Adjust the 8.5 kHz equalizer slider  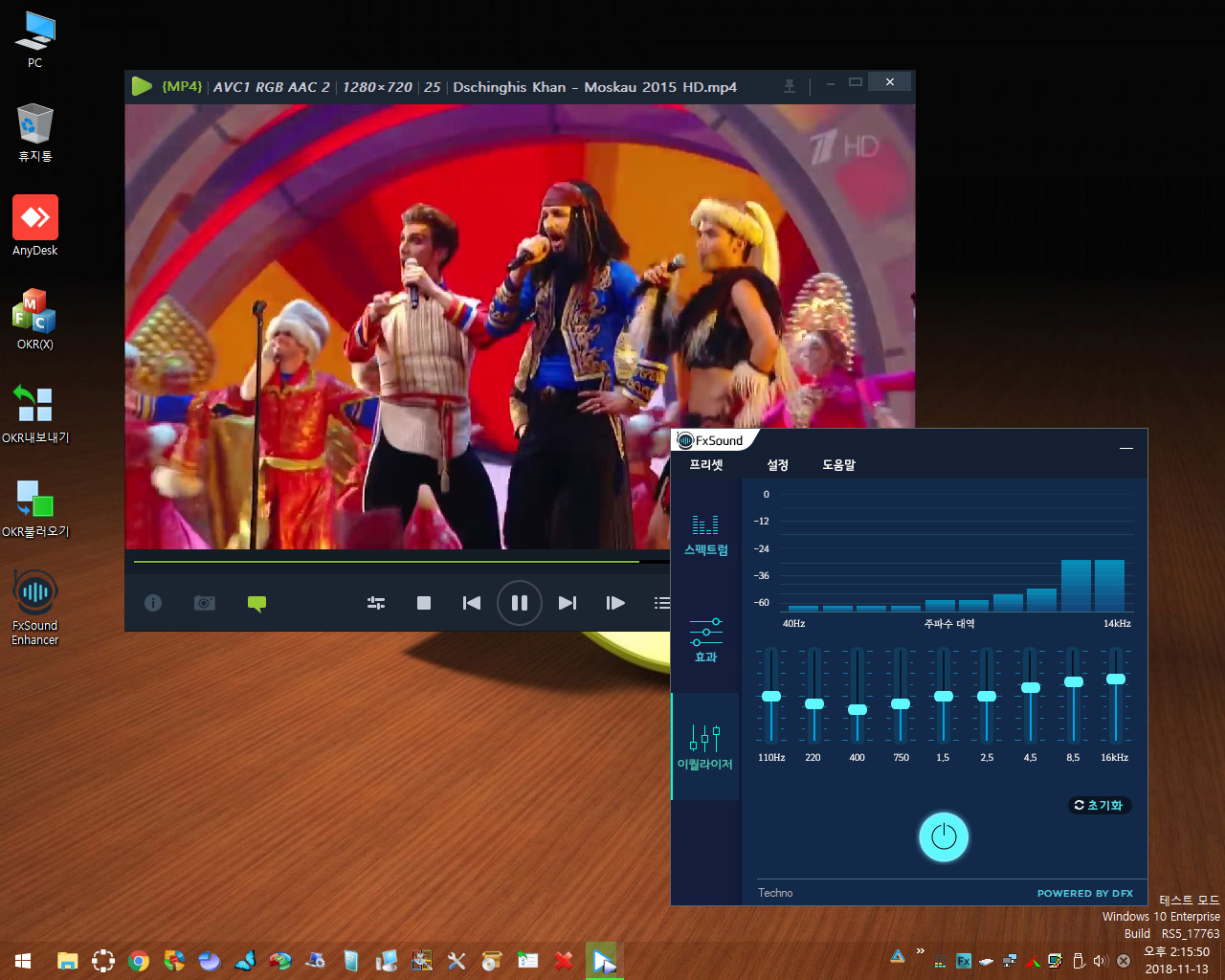tap(1074, 681)
